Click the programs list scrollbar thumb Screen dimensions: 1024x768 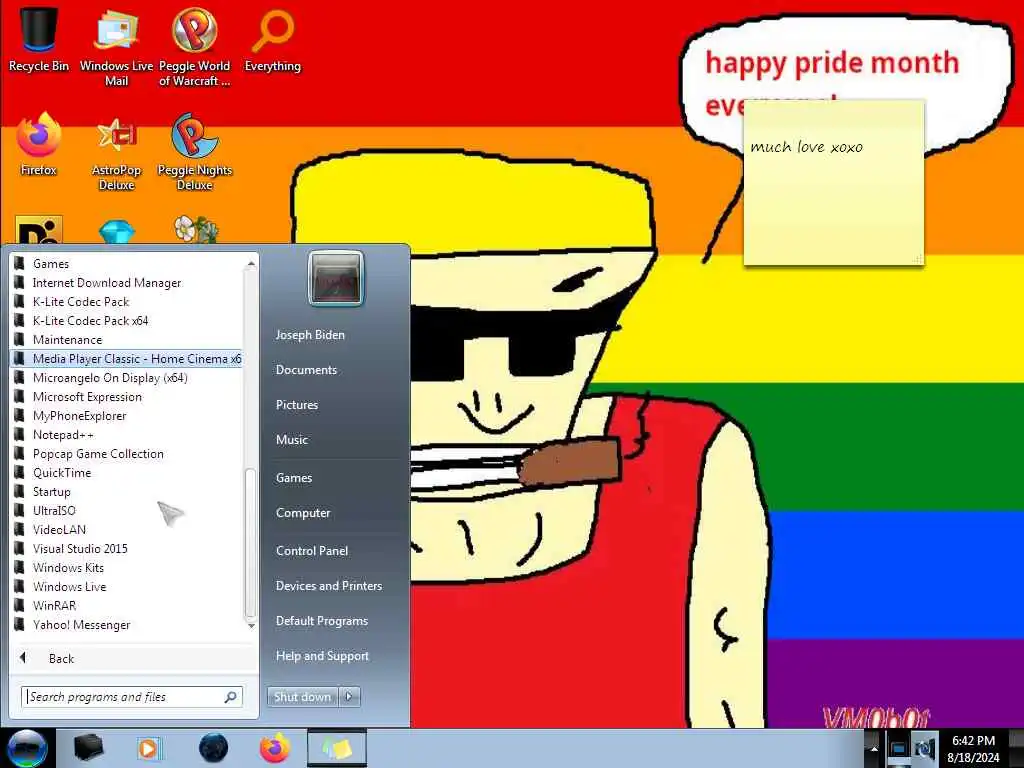click(x=250, y=542)
